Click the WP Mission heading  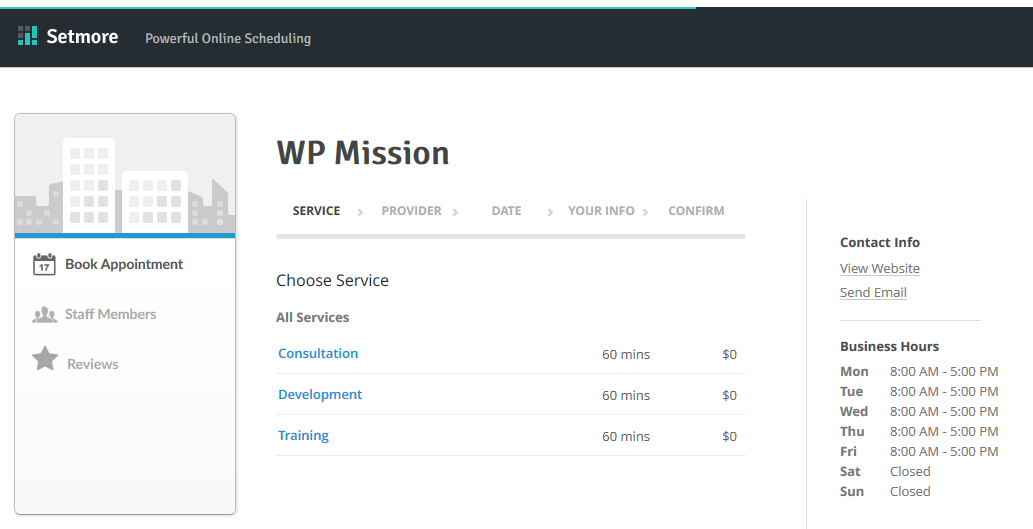coord(363,153)
